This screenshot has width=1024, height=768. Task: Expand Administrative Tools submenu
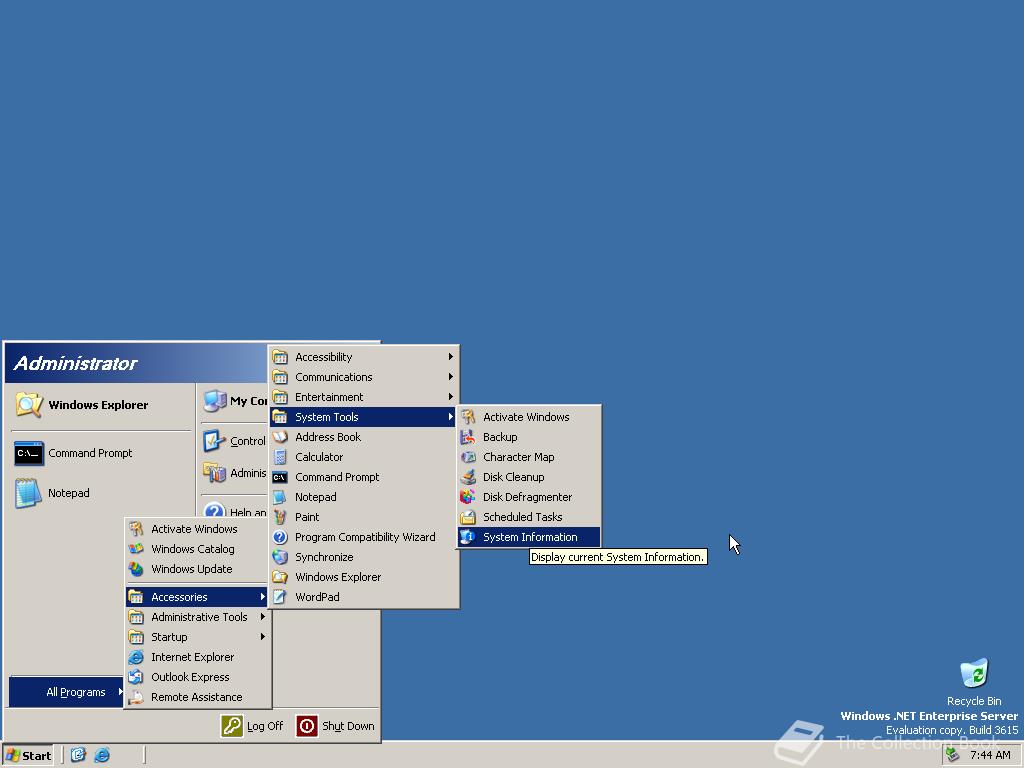point(197,617)
